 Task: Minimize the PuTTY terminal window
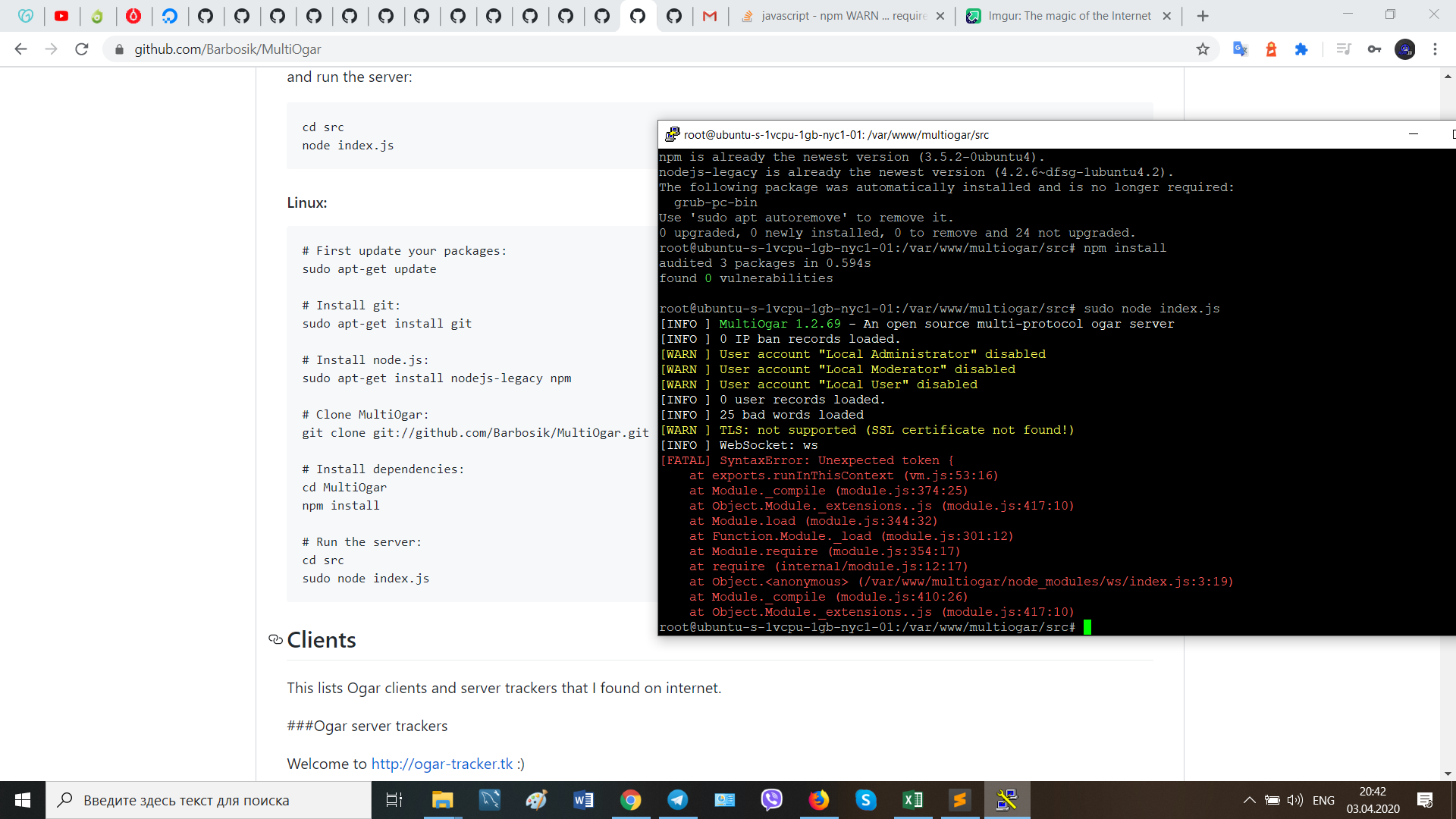pos(1414,134)
